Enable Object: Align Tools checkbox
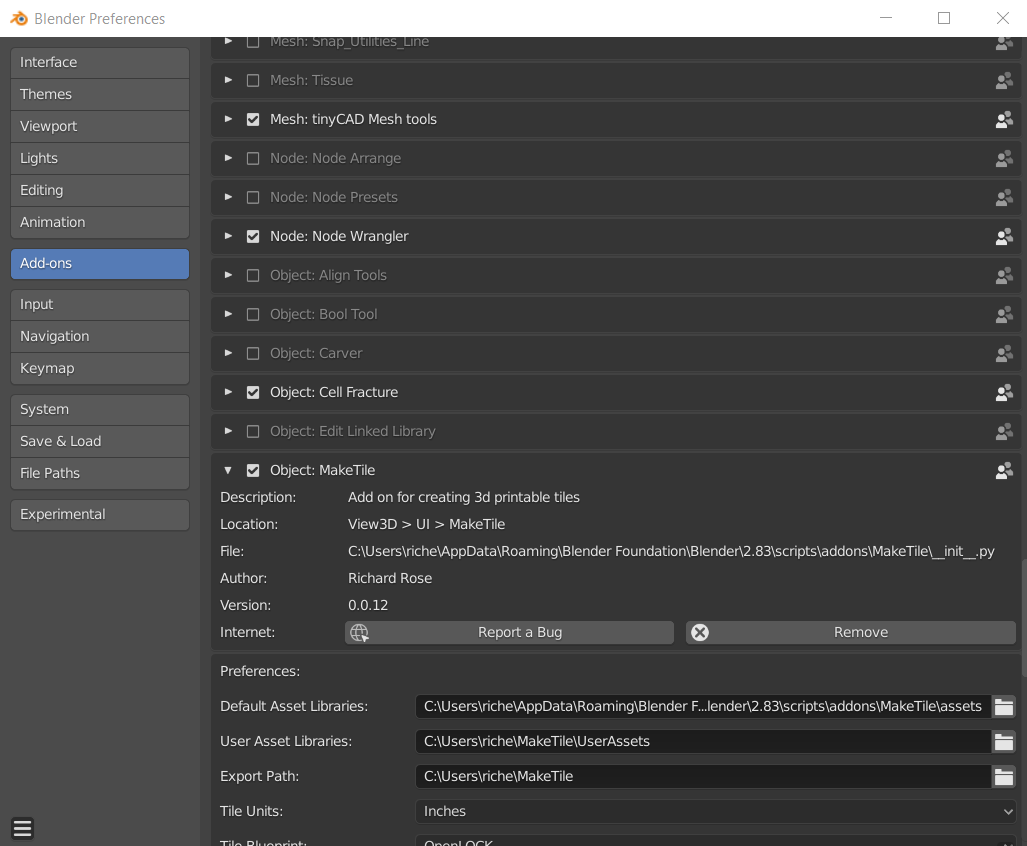Image resolution: width=1027 pixels, height=846 pixels. click(x=253, y=276)
